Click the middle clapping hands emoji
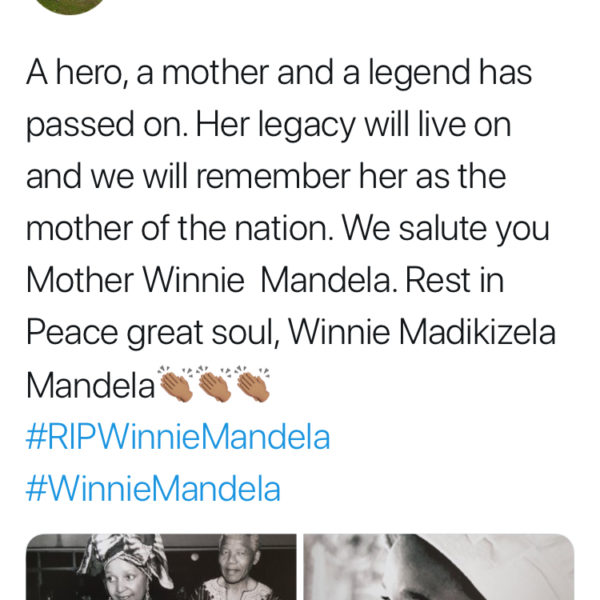 [x=216, y=384]
